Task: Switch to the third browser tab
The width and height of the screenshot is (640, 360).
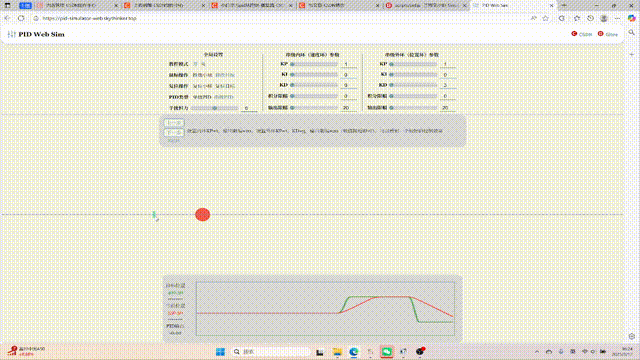Action: click(251, 5)
